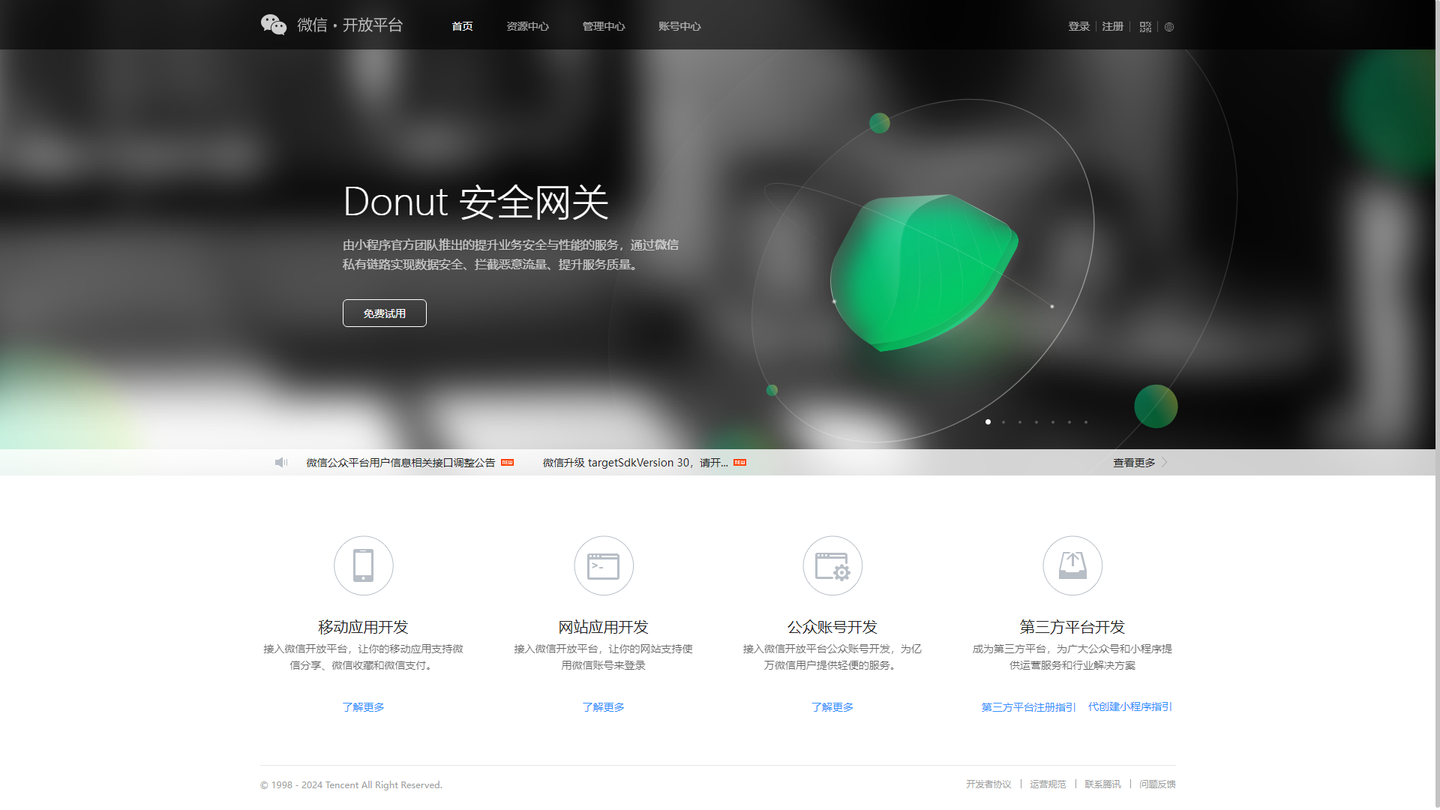Click the green leaf banner illustration
The width and height of the screenshot is (1440, 810).
[x=923, y=272]
